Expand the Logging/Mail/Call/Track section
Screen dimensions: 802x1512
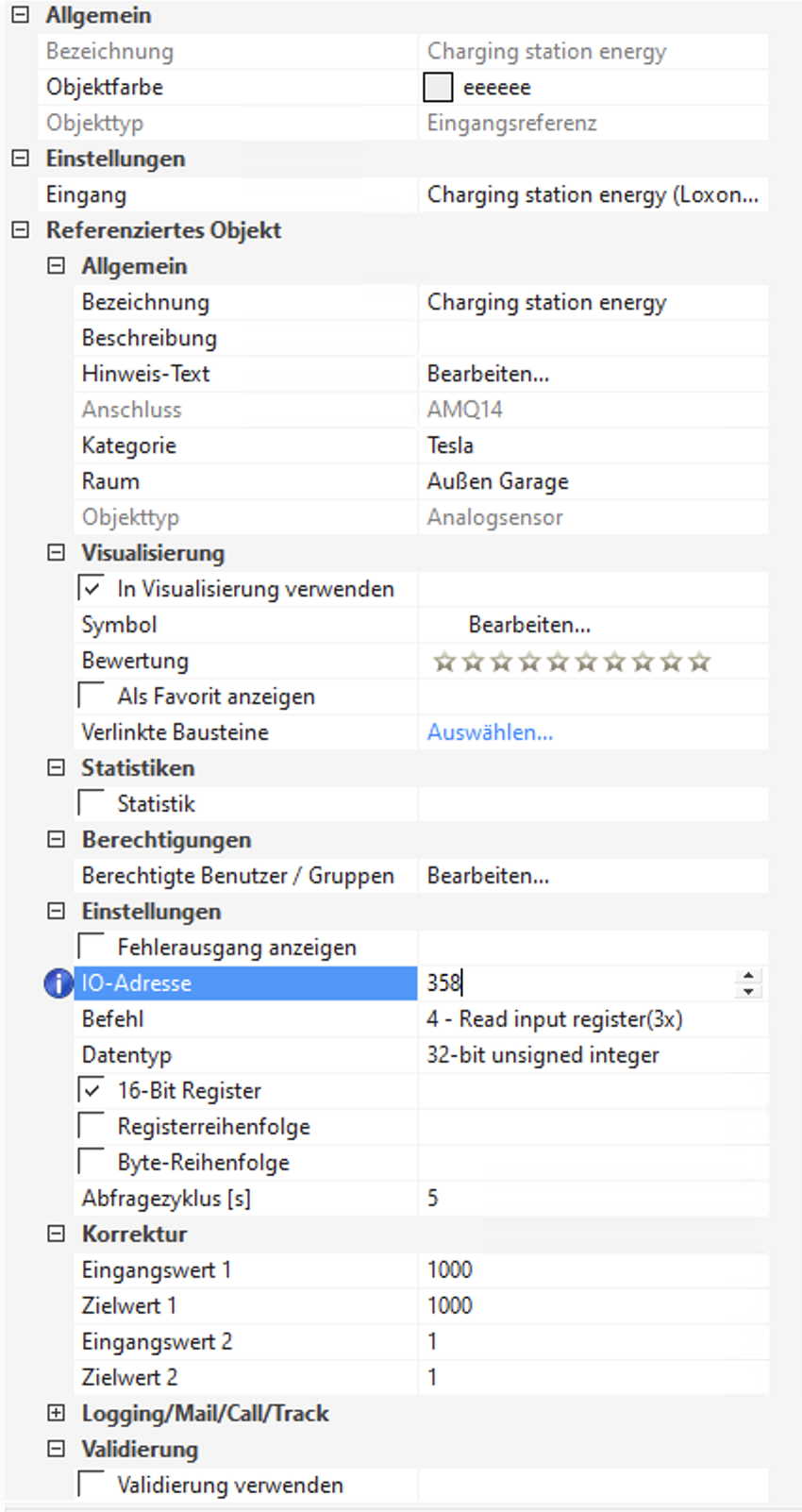[x=57, y=1413]
